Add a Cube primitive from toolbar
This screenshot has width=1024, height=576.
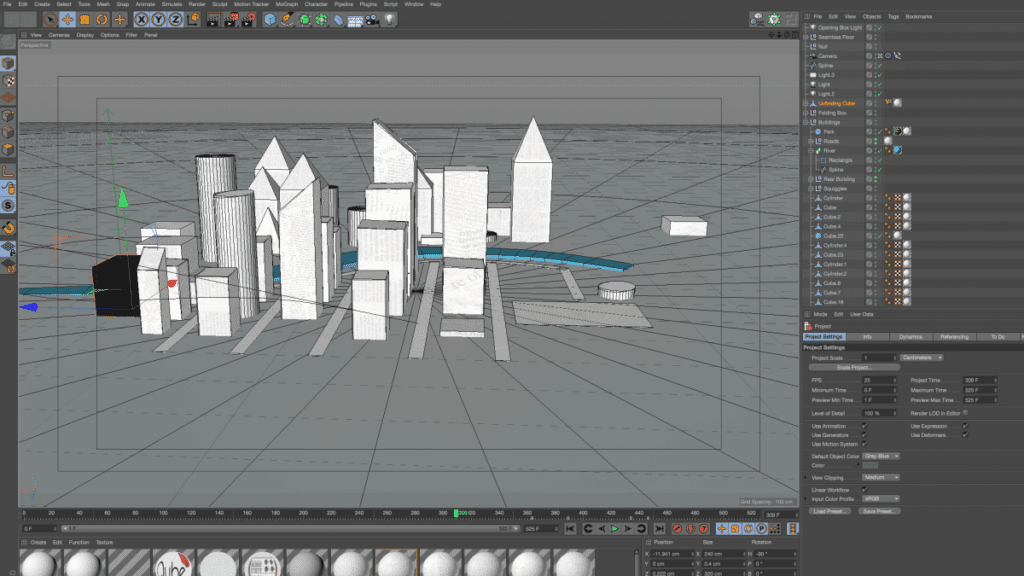point(270,19)
